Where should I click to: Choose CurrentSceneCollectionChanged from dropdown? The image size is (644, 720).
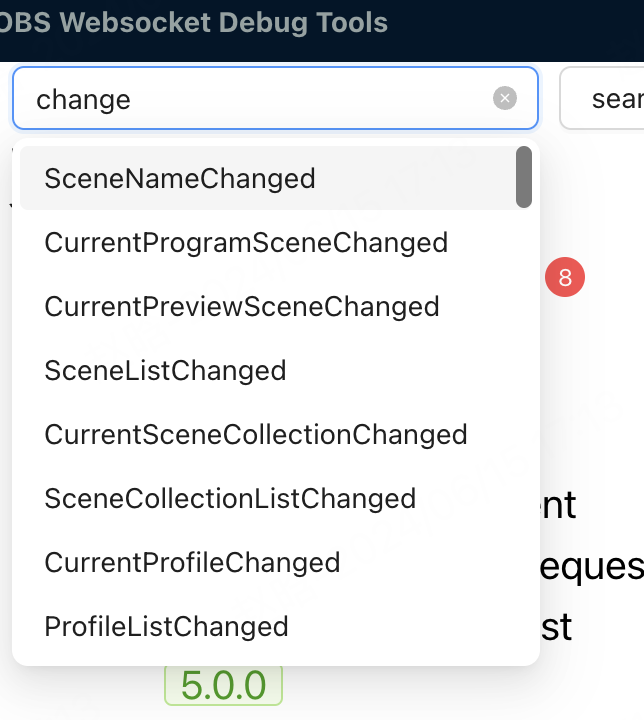tap(256, 434)
